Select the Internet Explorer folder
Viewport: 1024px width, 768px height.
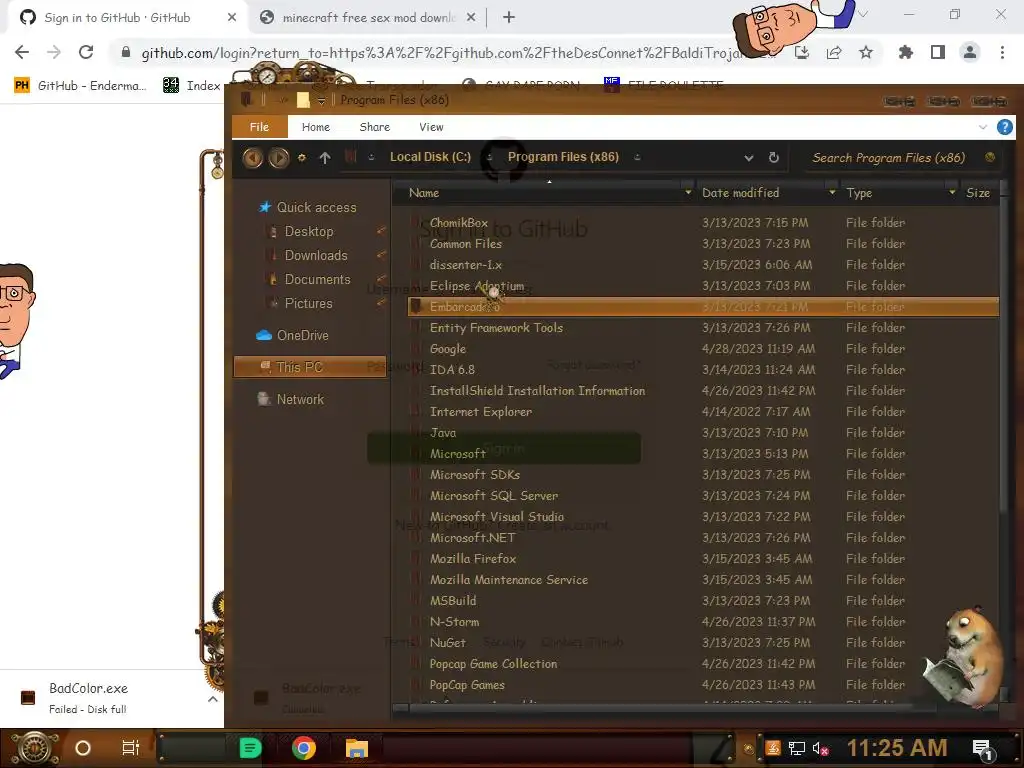pos(481,411)
